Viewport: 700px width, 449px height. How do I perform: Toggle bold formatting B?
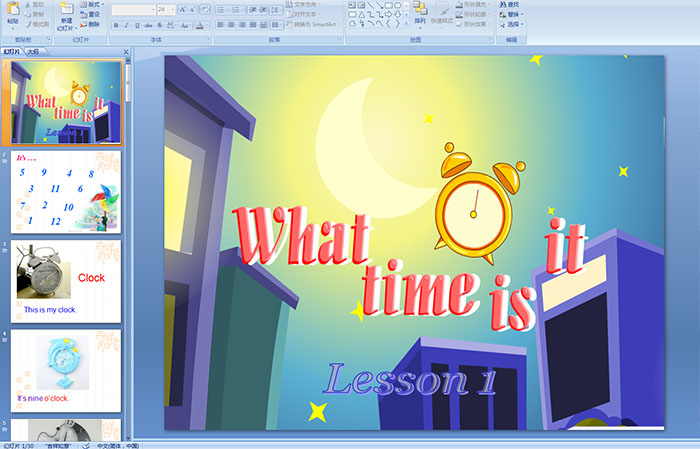(x=116, y=25)
